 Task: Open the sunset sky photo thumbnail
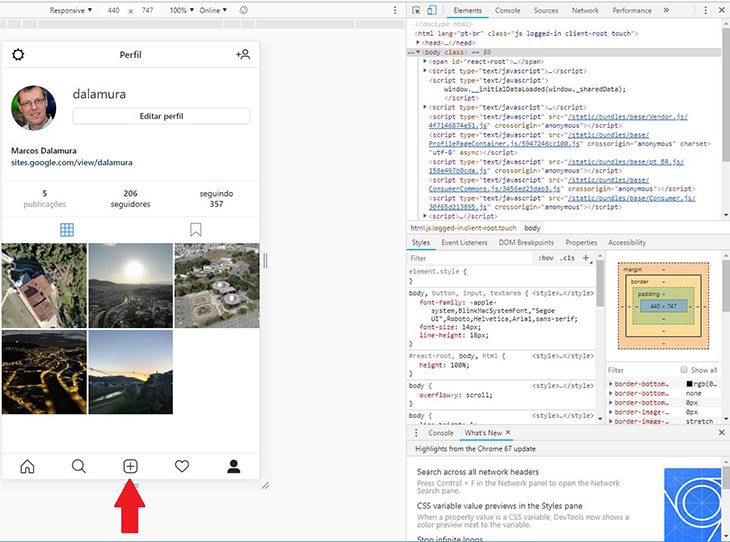[130, 285]
